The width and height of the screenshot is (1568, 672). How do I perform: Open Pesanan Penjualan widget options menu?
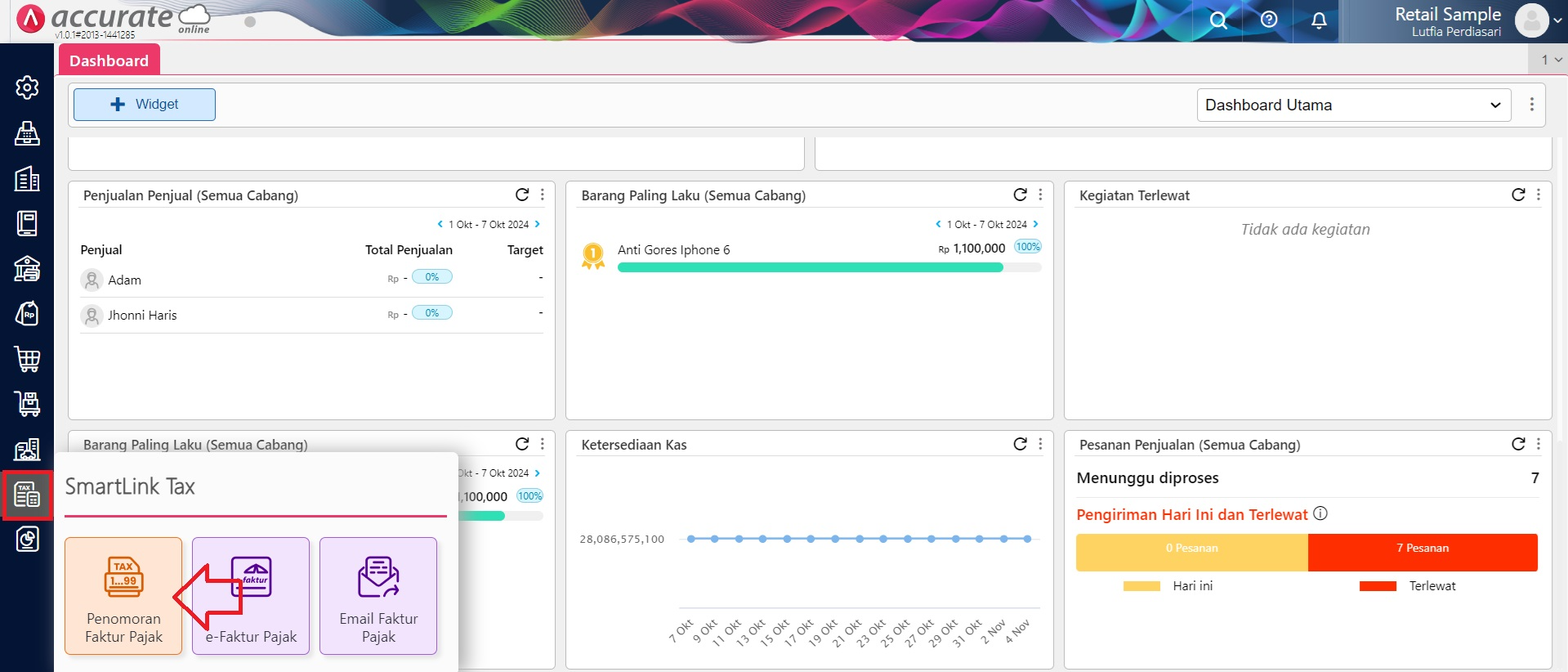(x=1539, y=444)
